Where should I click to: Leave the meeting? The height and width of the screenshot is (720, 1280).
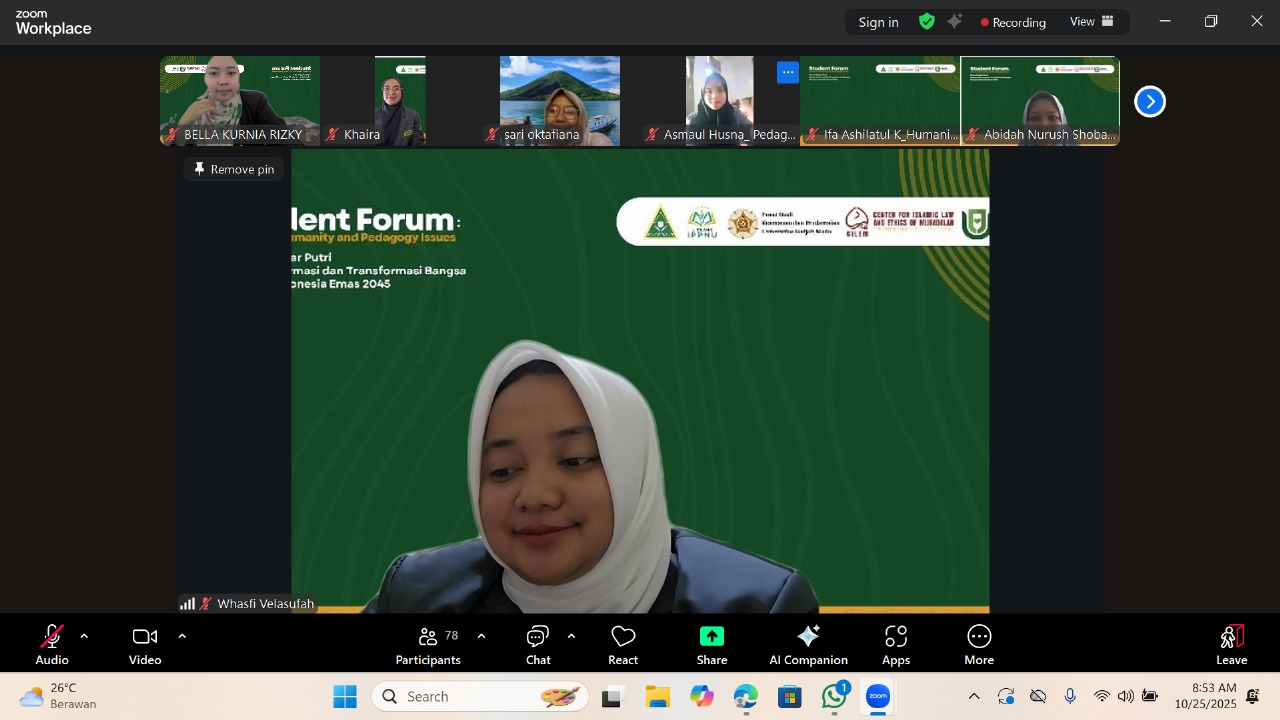click(x=1231, y=645)
